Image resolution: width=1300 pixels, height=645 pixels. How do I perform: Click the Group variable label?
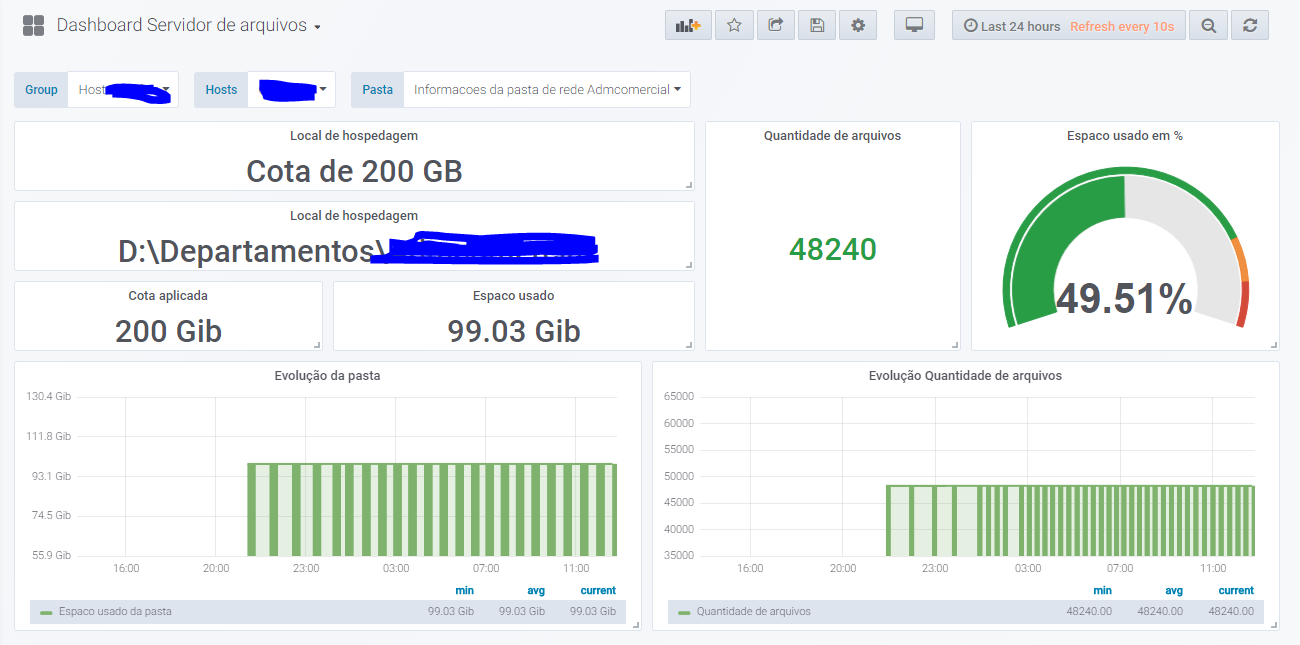click(x=41, y=90)
